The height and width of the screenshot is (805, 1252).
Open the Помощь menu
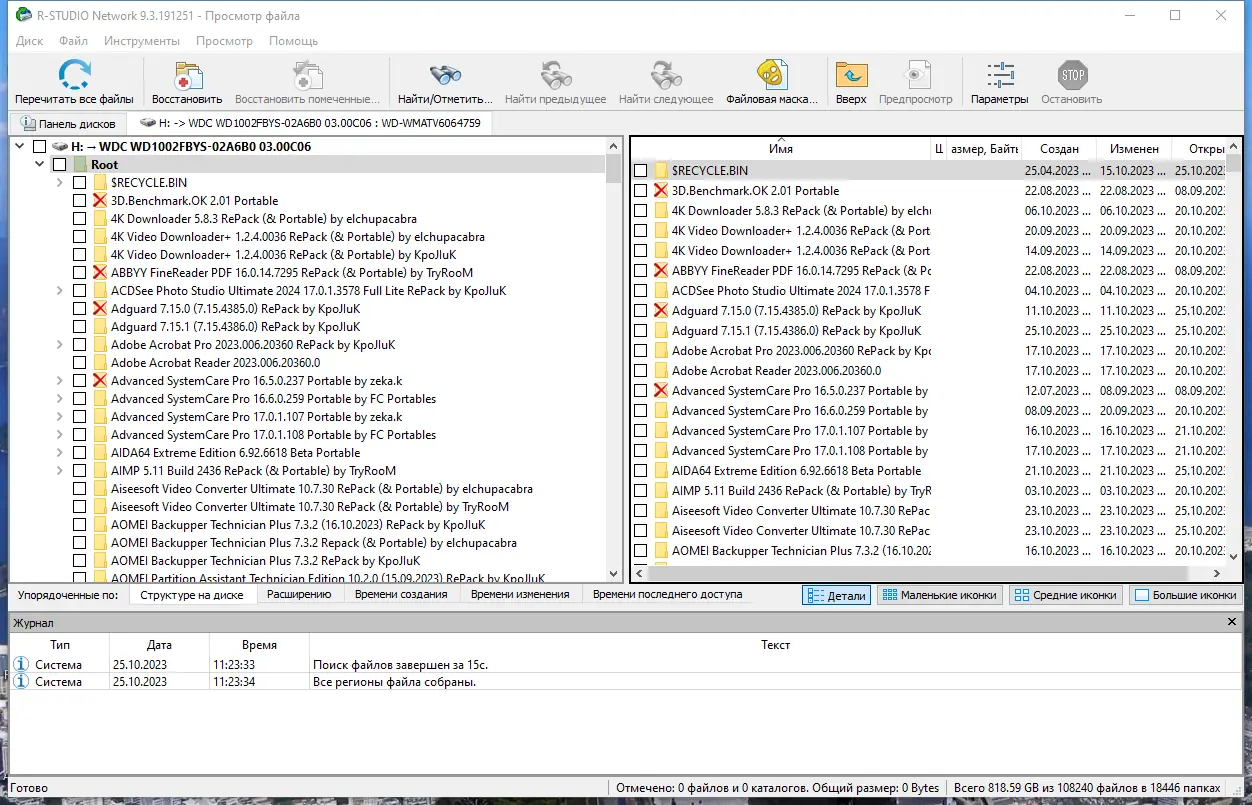pyautogui.click(x=293, y=41)
